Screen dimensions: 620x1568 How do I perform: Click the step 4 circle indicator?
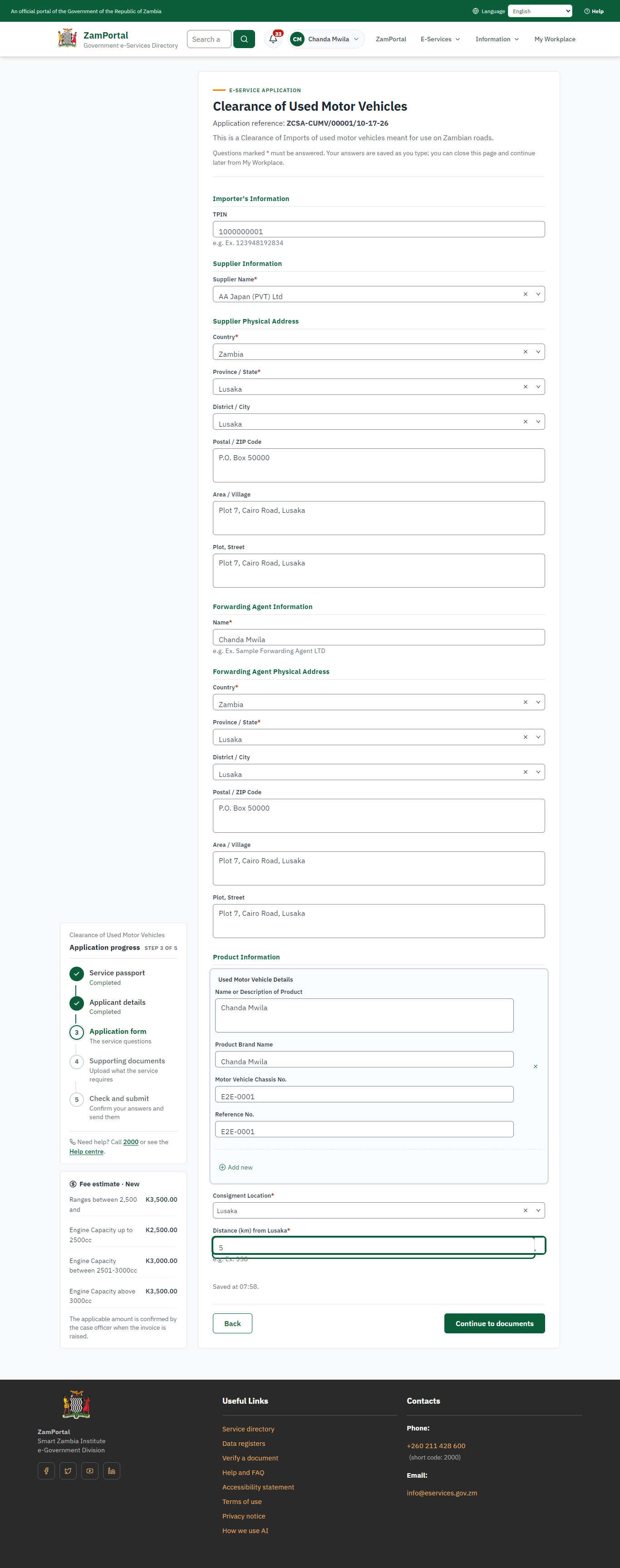coord(77,1062)
